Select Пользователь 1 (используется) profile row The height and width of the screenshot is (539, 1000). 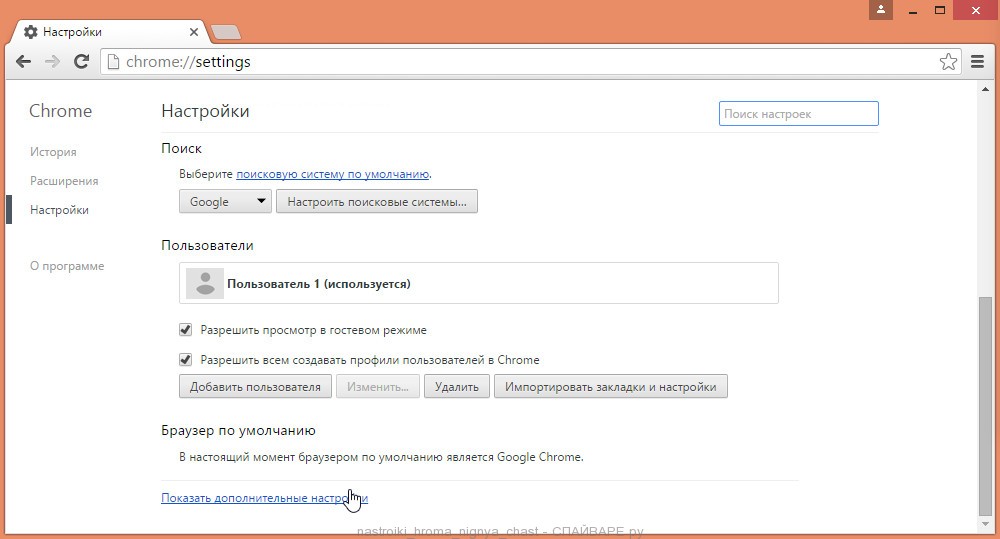[x=478, y=283]
